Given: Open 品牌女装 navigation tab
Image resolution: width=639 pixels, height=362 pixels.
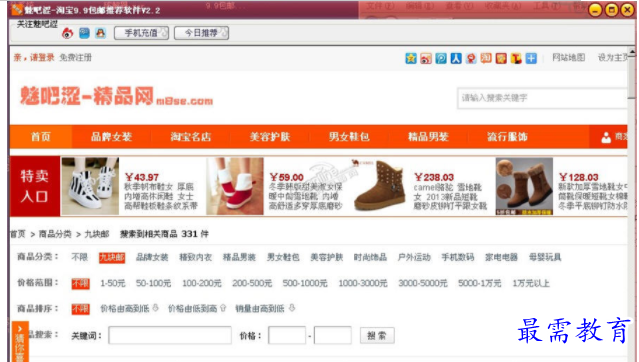Looking at the screenshot, I should click(111, 137).
